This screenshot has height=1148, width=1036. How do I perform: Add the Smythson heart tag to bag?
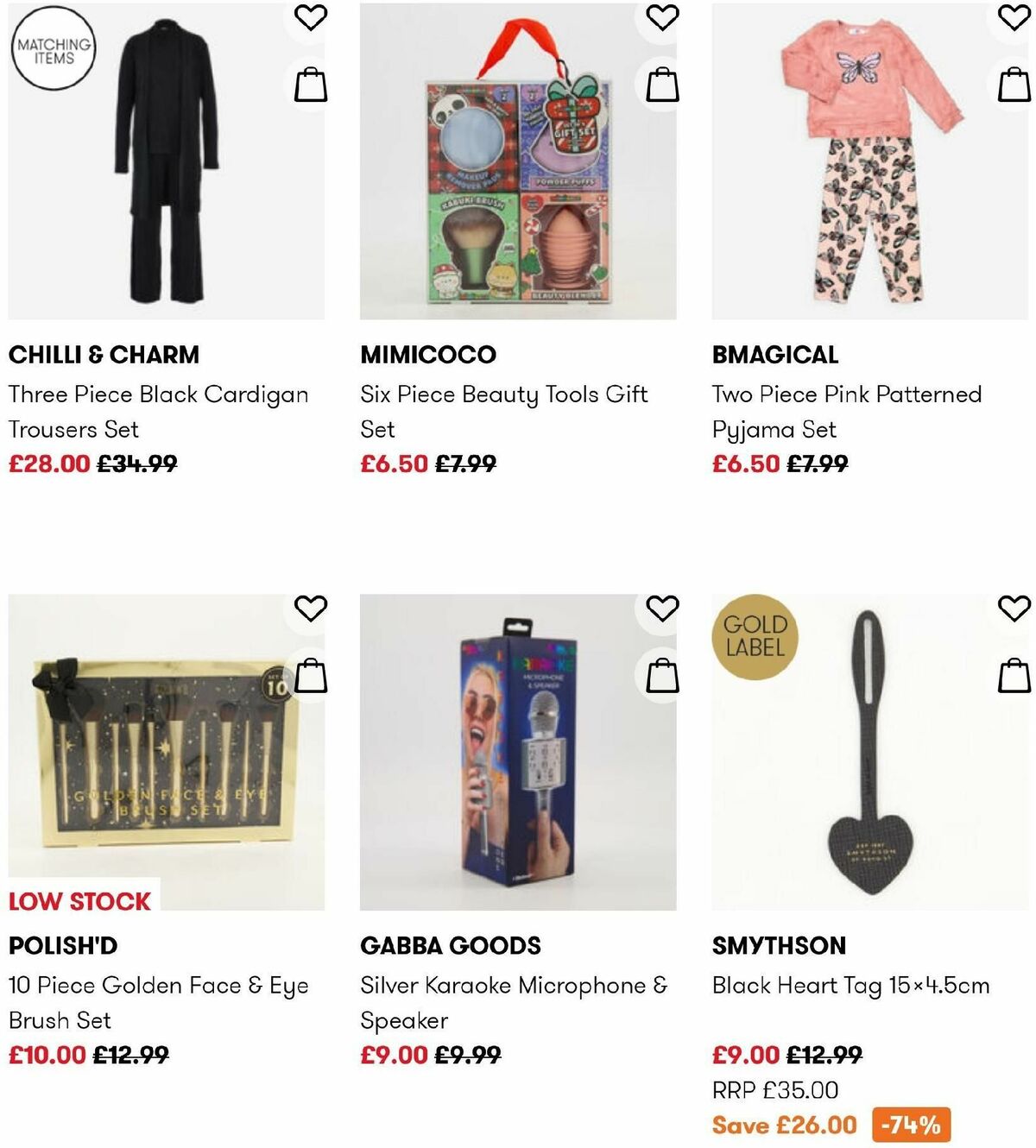[1013, 675]
